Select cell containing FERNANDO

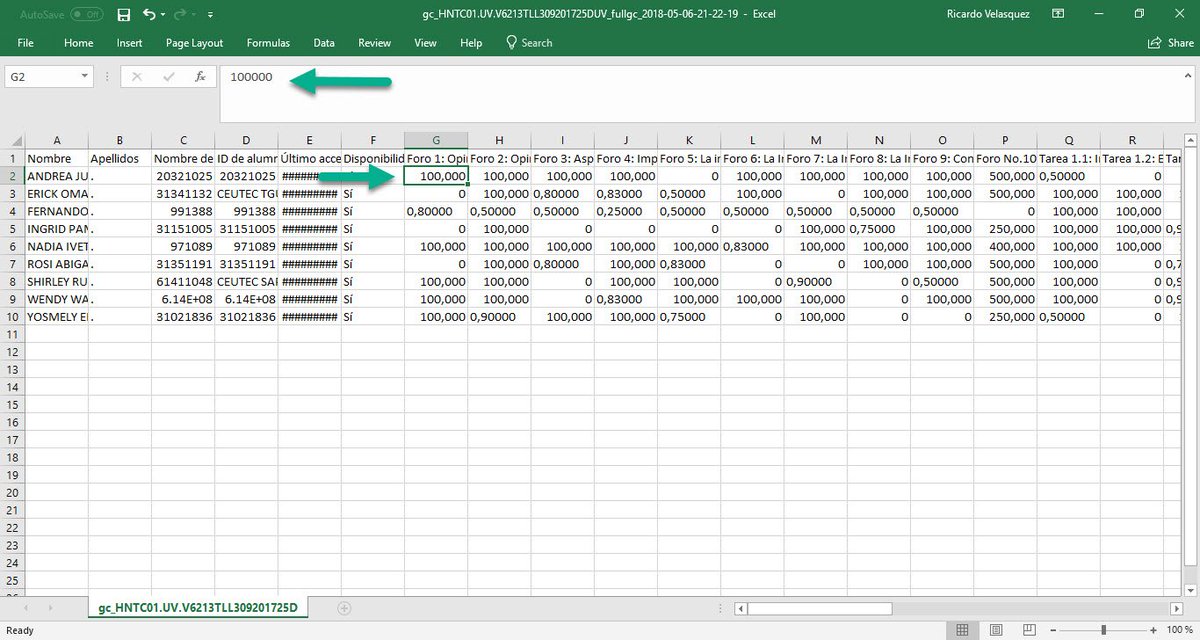tap(56, 212)
